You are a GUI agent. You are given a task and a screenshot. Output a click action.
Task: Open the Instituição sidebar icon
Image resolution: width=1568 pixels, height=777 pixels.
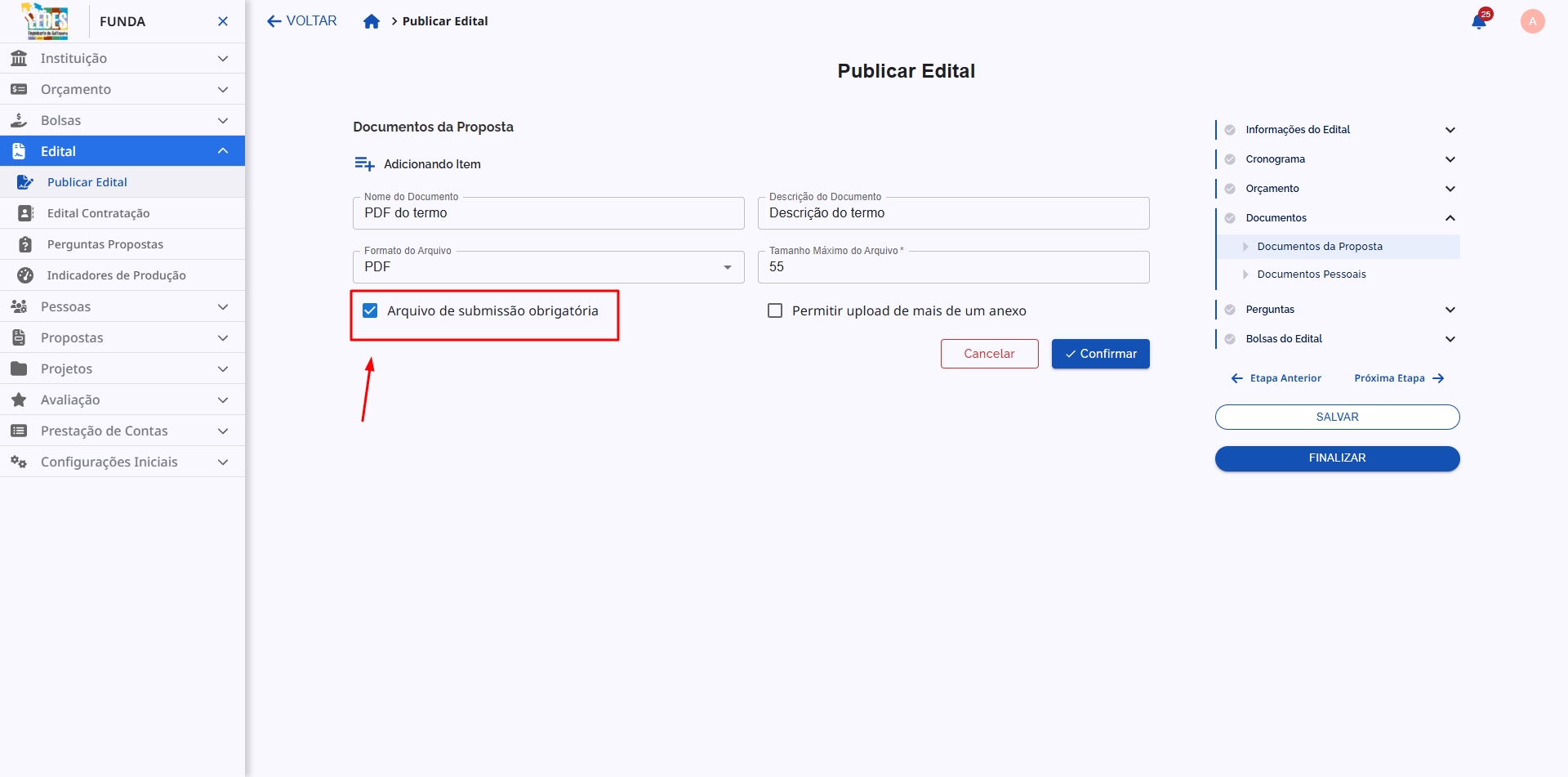click(x=19, y=58)
